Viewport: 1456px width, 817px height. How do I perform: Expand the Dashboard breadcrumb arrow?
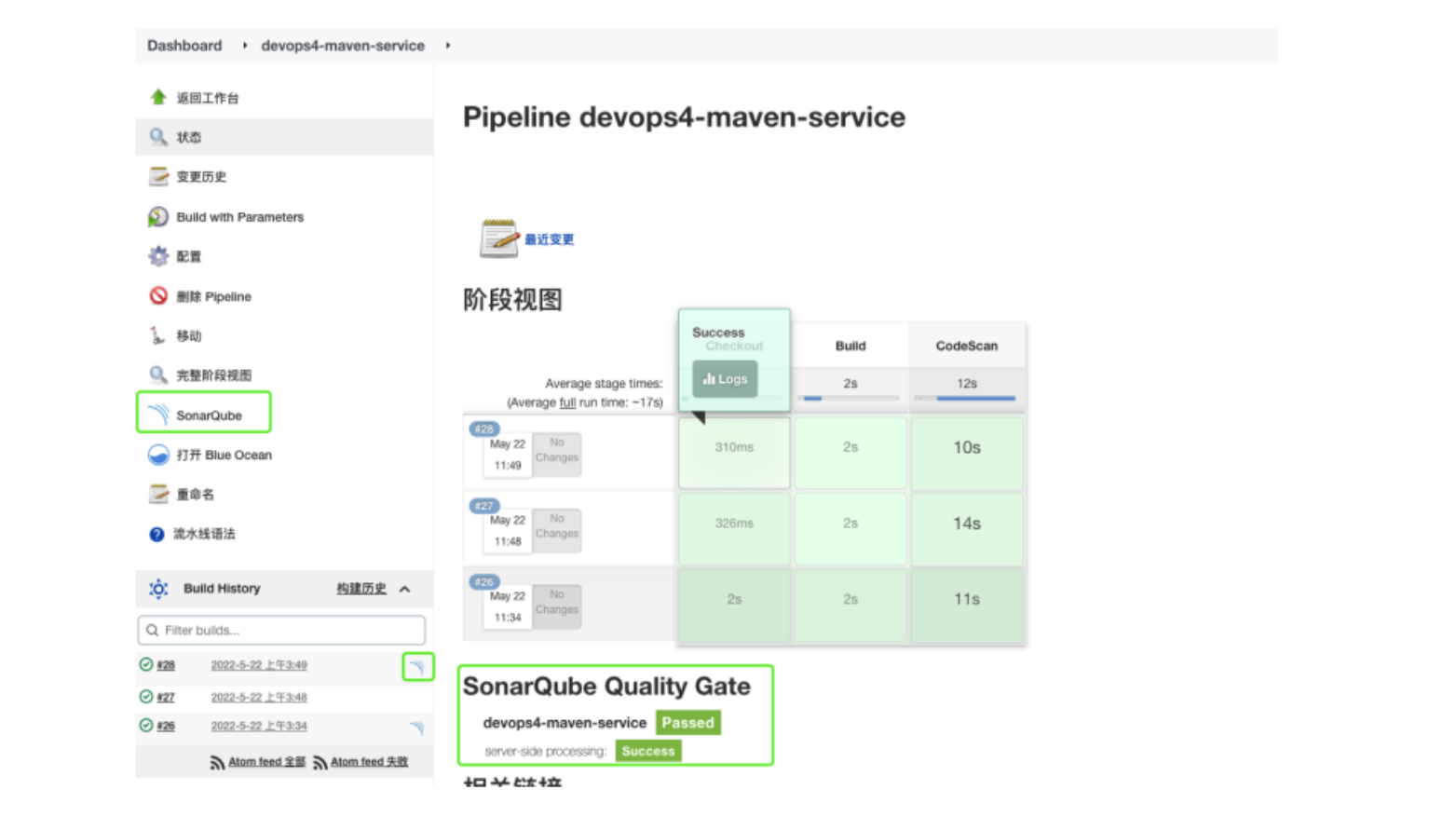245,45
